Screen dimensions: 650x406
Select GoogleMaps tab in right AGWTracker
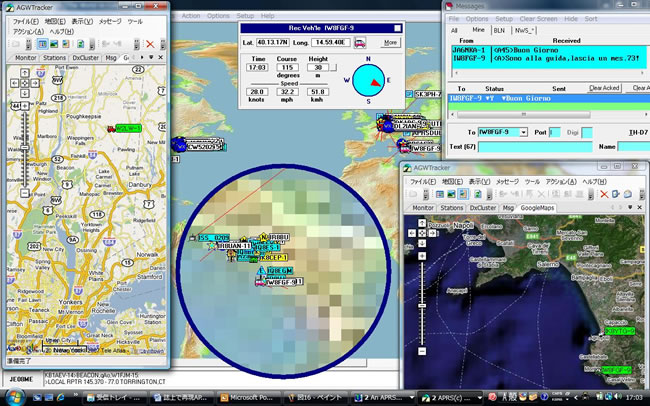537,208
